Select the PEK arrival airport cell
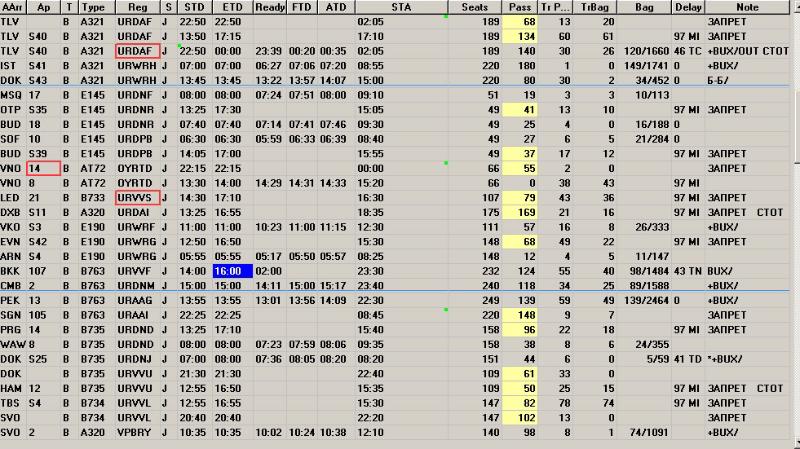Image resolution: width=800 pixels, height=449 pixels. pos(11,300)
